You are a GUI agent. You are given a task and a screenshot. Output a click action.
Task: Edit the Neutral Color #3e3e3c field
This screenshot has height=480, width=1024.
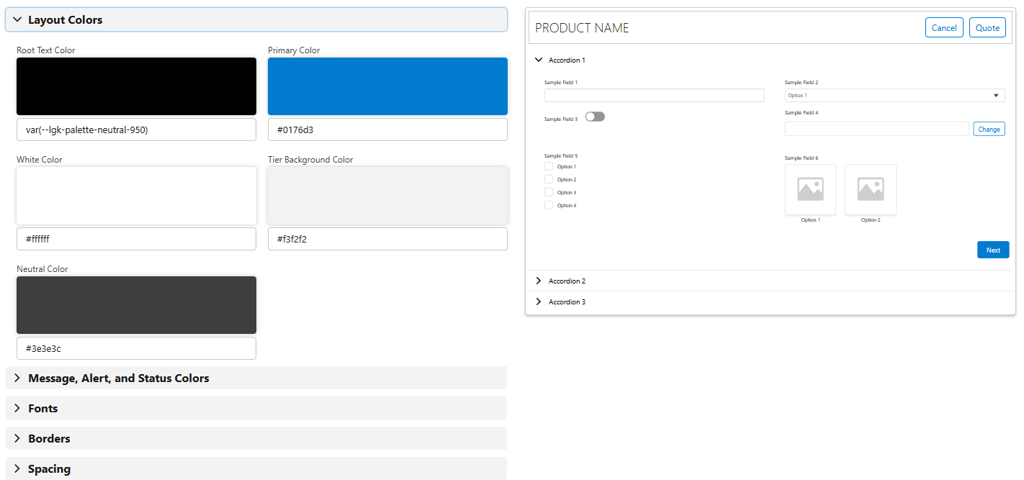(x=136, y=348)
